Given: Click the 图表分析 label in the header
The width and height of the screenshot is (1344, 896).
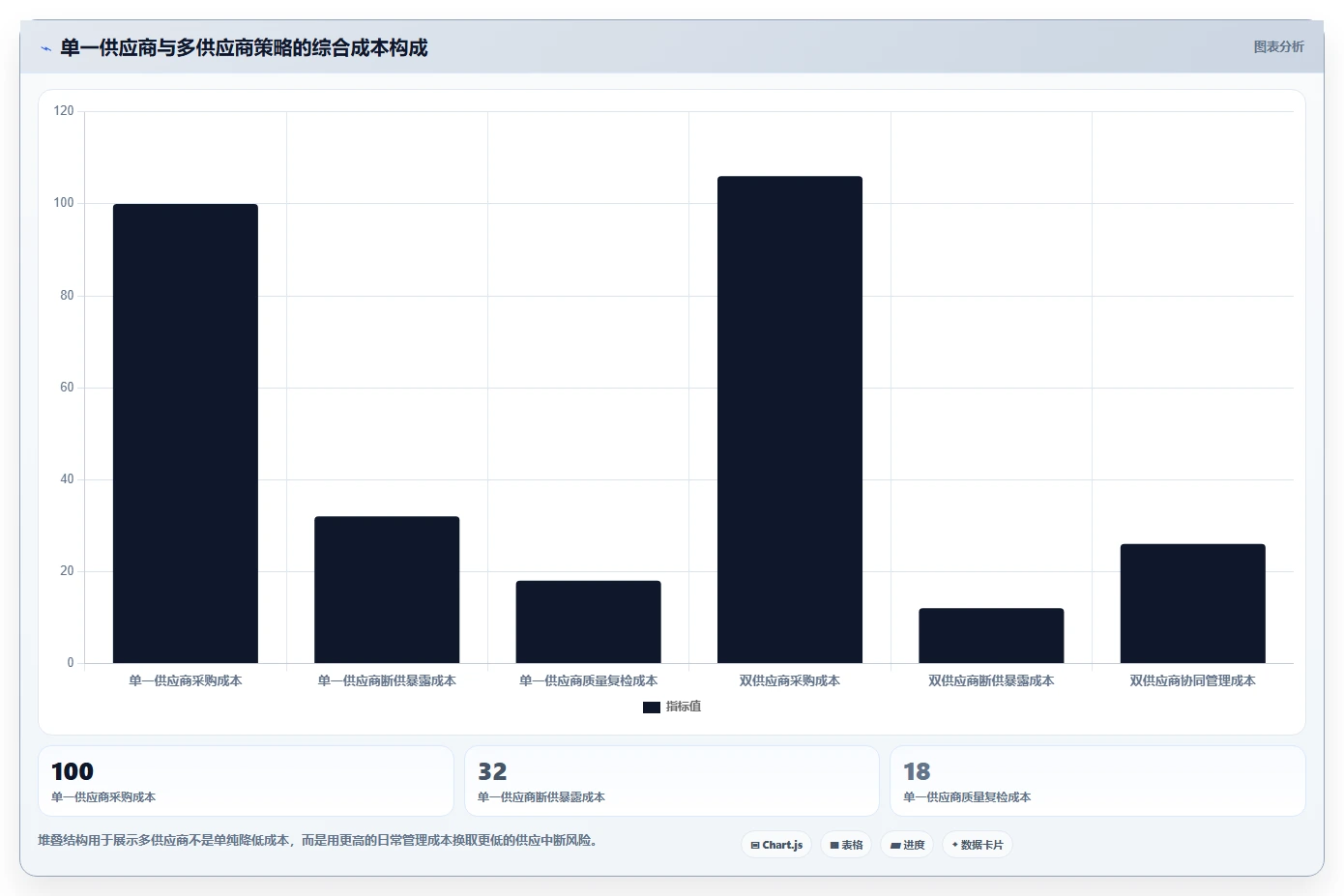Looking at the screenshot, I should click(1278, 46).
